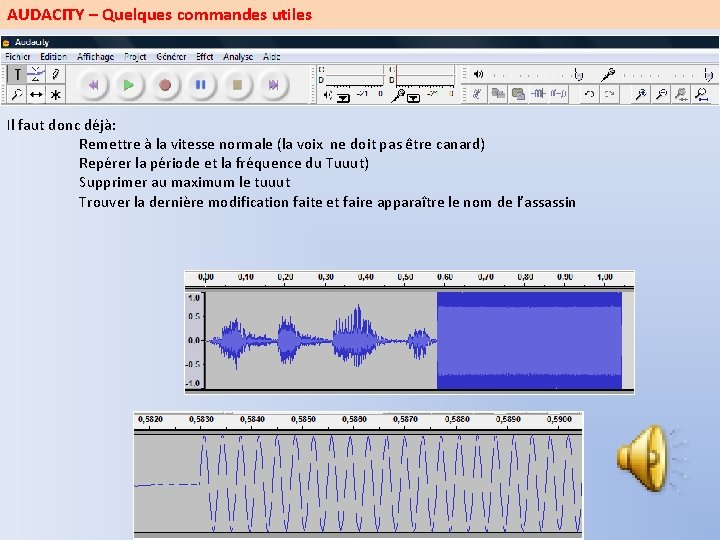Start playback with the green Play button
720x540 pixels.
[129, 85]
